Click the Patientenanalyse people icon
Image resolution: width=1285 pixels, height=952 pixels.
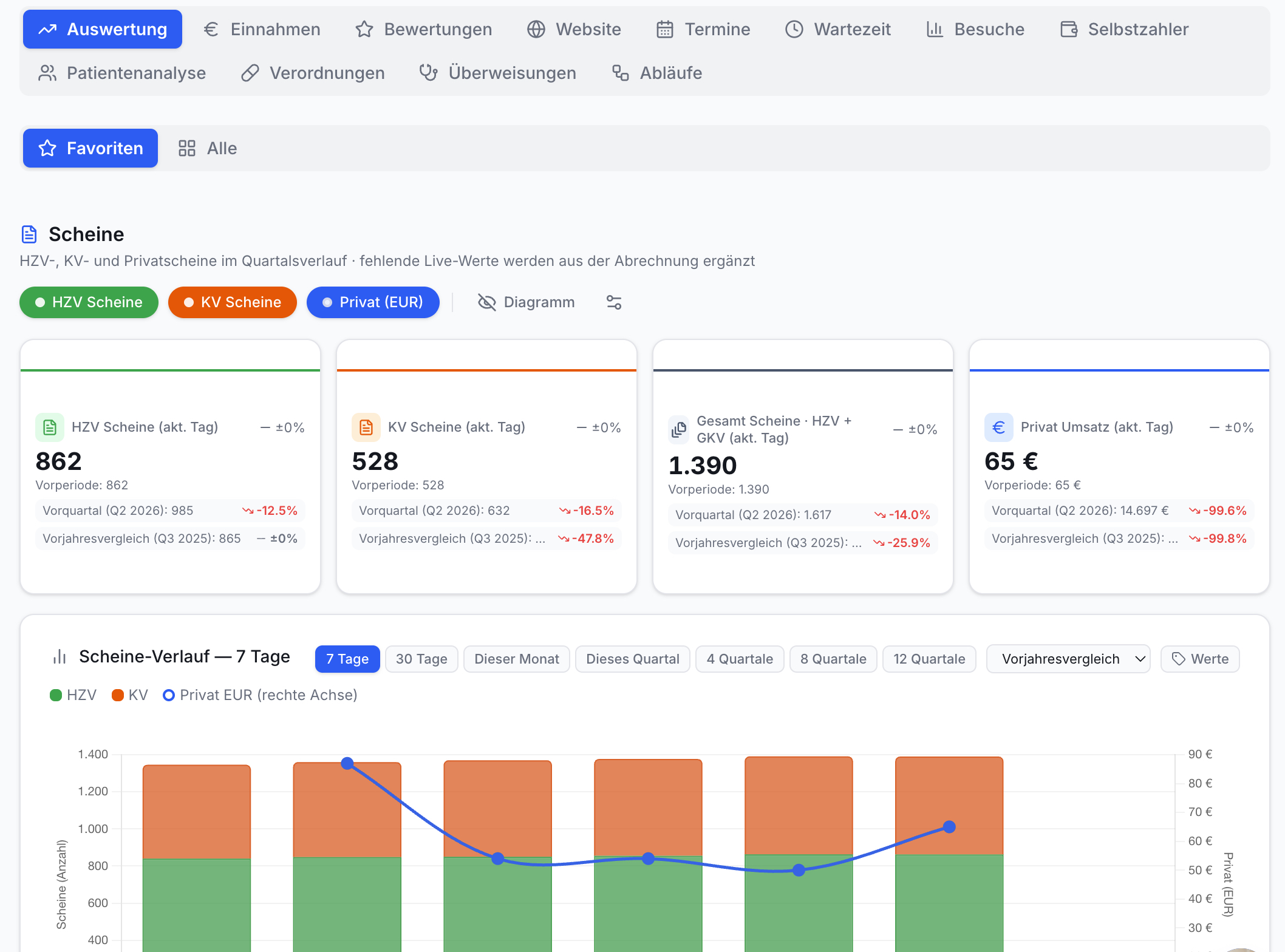pos(47,73)
